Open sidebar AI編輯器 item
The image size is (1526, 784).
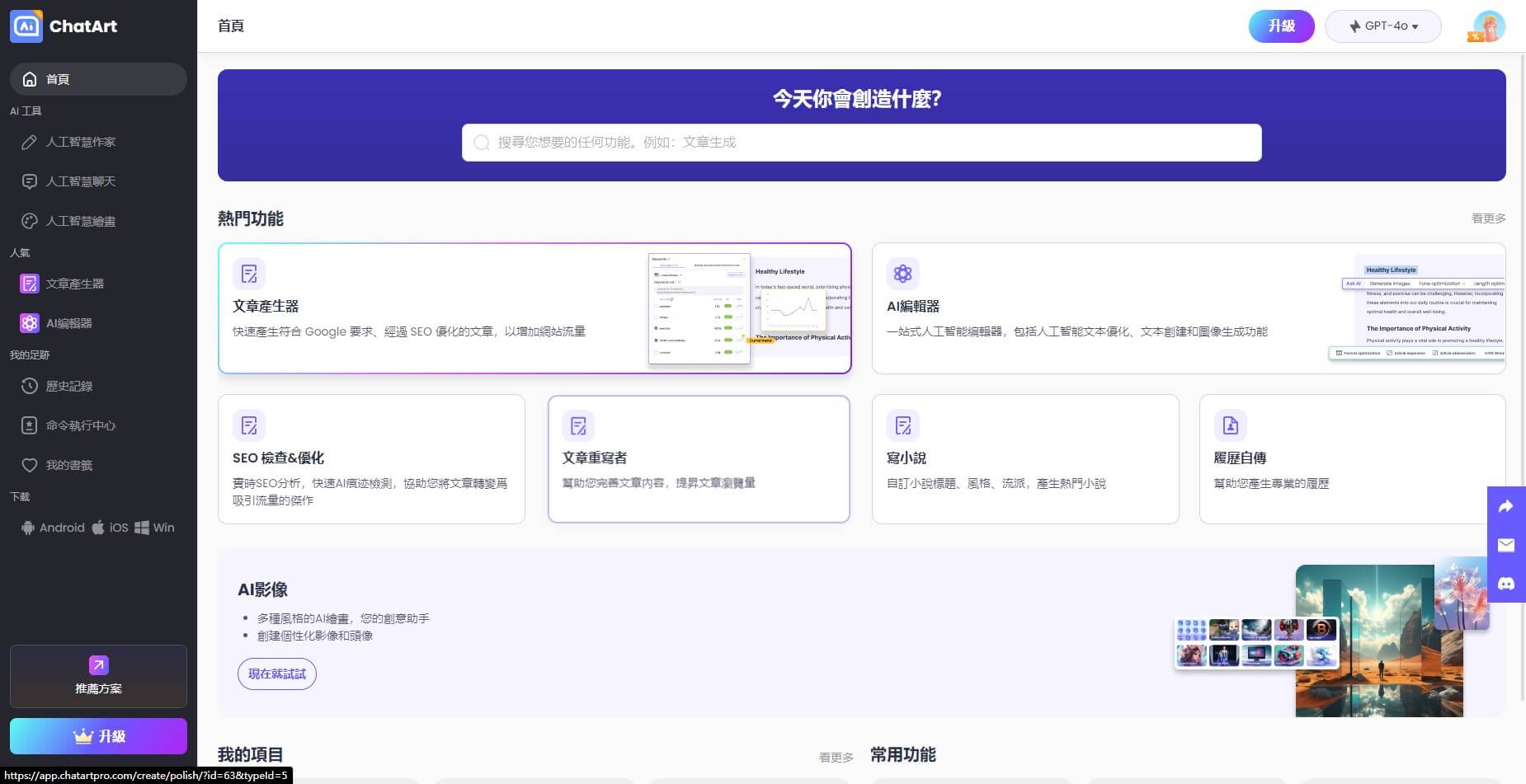pos(98,323)
